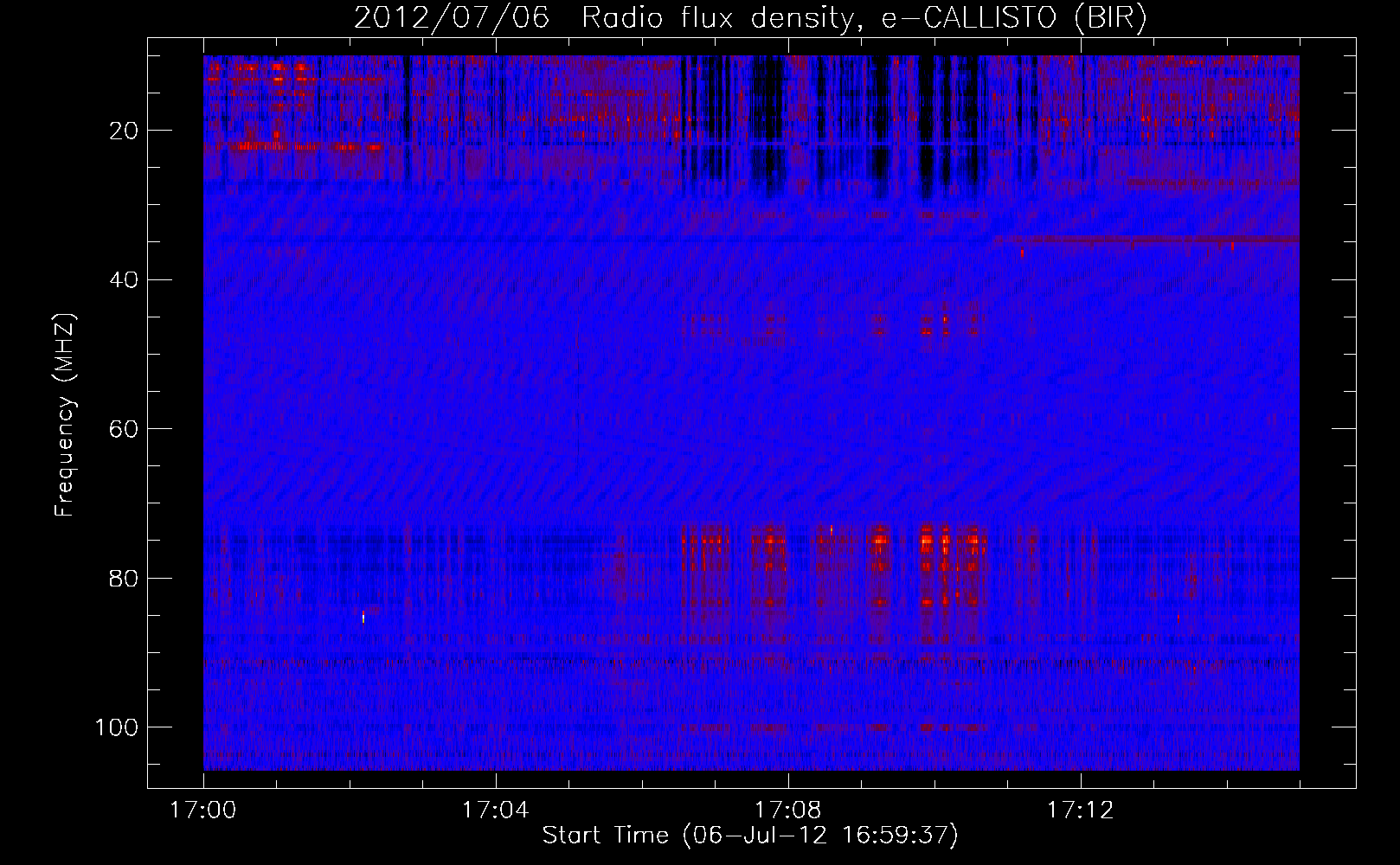The width and height of the screenshot is (1400, 865).
Task: Click the 20 frequency tick label
Action: tap(124, 131)
